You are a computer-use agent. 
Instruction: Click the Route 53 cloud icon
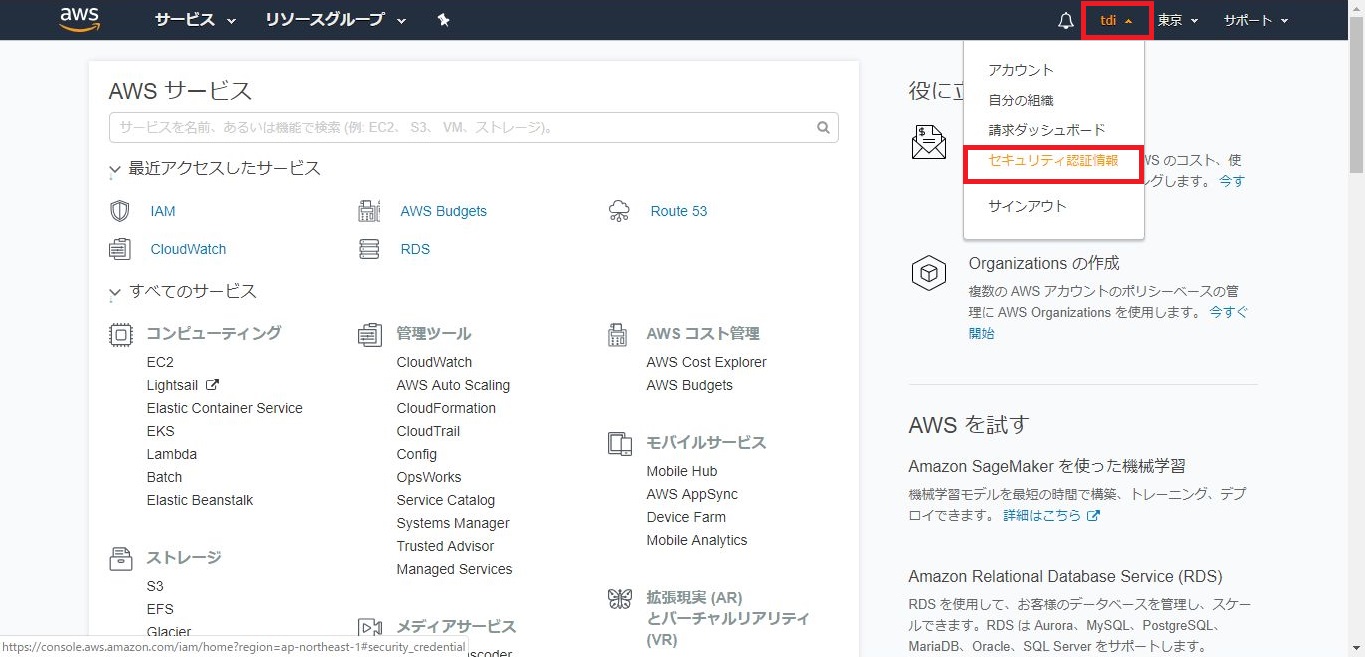(619, 211)
